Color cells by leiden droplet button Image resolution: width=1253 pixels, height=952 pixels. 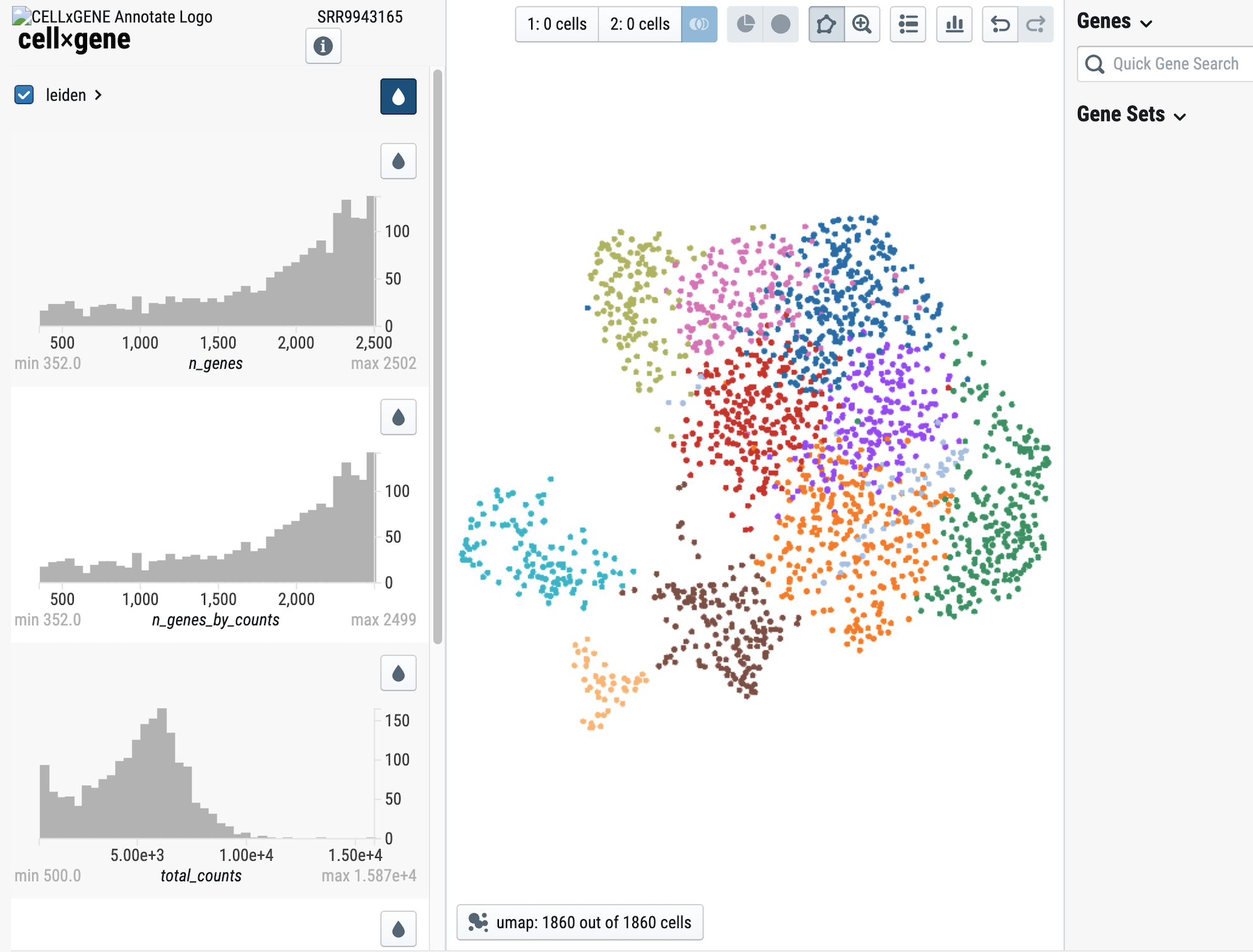(398, 97)
